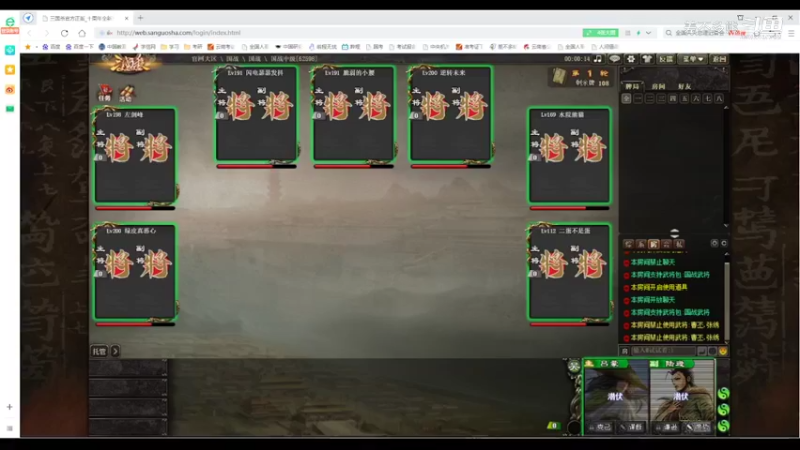Screen dimensions: 800x450
Task: Click the 连营 skill button
Action: click(x=698, y=428)
